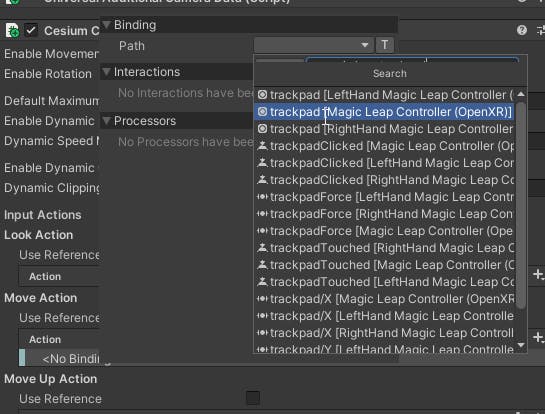Choose trackpad/X [RightHand Magic Leap Controller

pyautogui.click(x=384, y=333)
